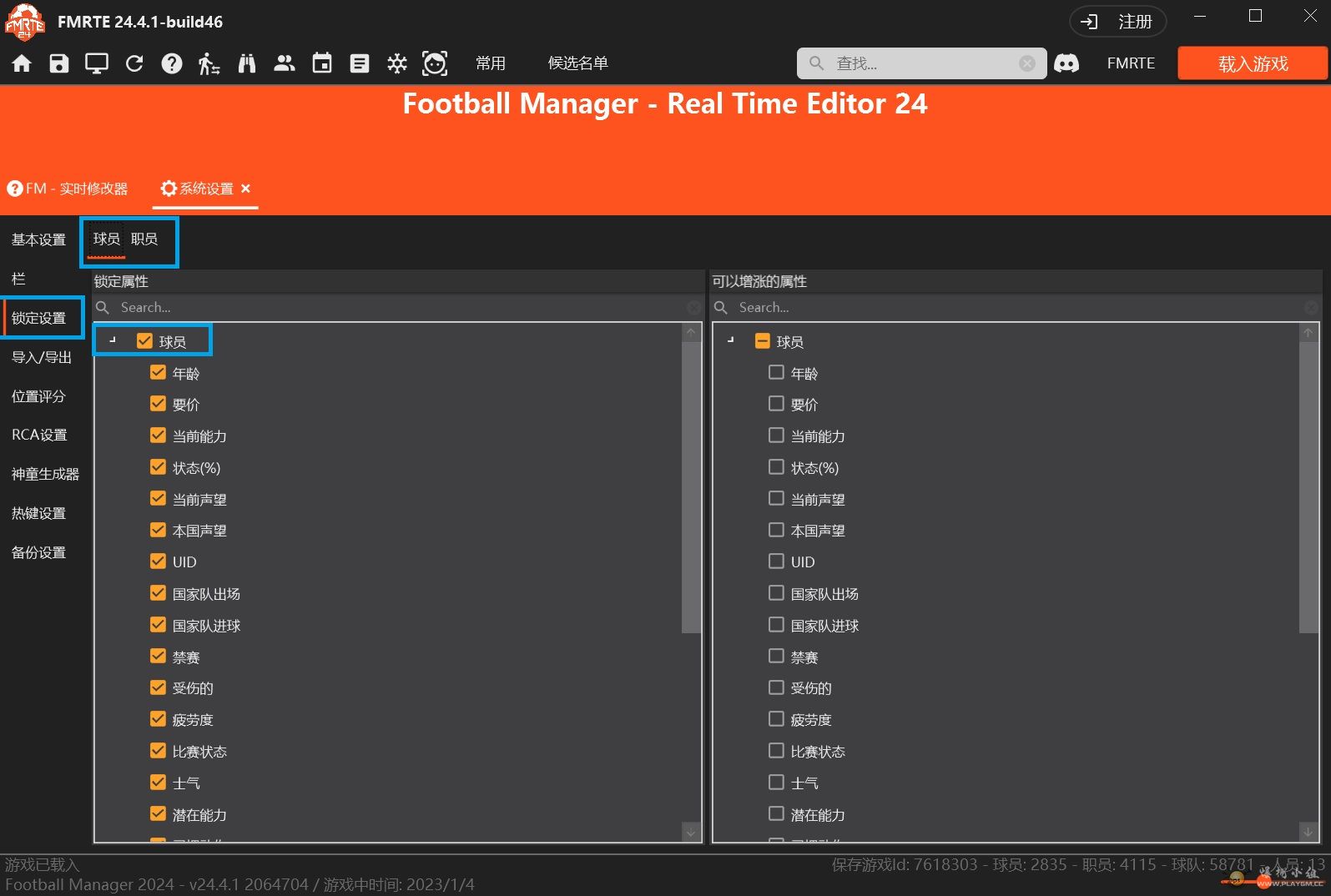1331x896 pixels.
Task: Open the snowflake freeze icon
Action: [x=397, y=63]
